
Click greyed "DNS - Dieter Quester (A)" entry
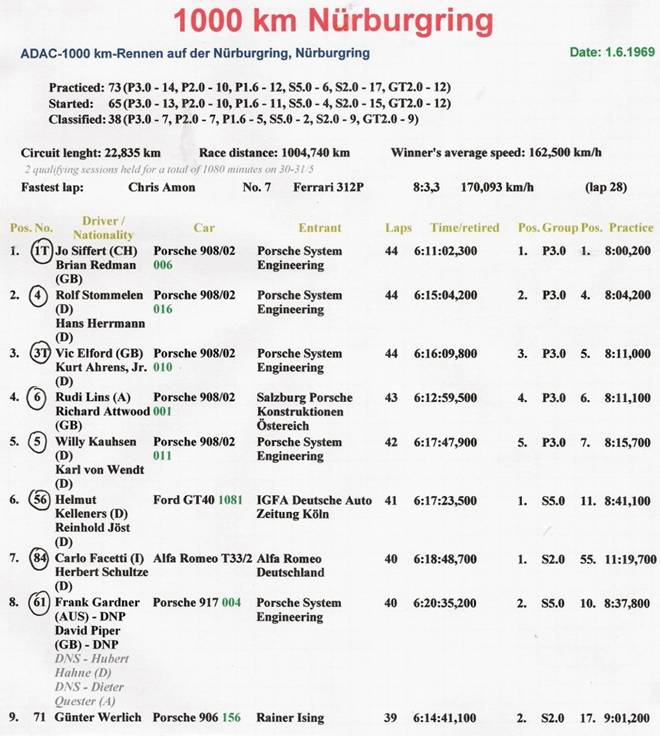[x=89, y=694]
